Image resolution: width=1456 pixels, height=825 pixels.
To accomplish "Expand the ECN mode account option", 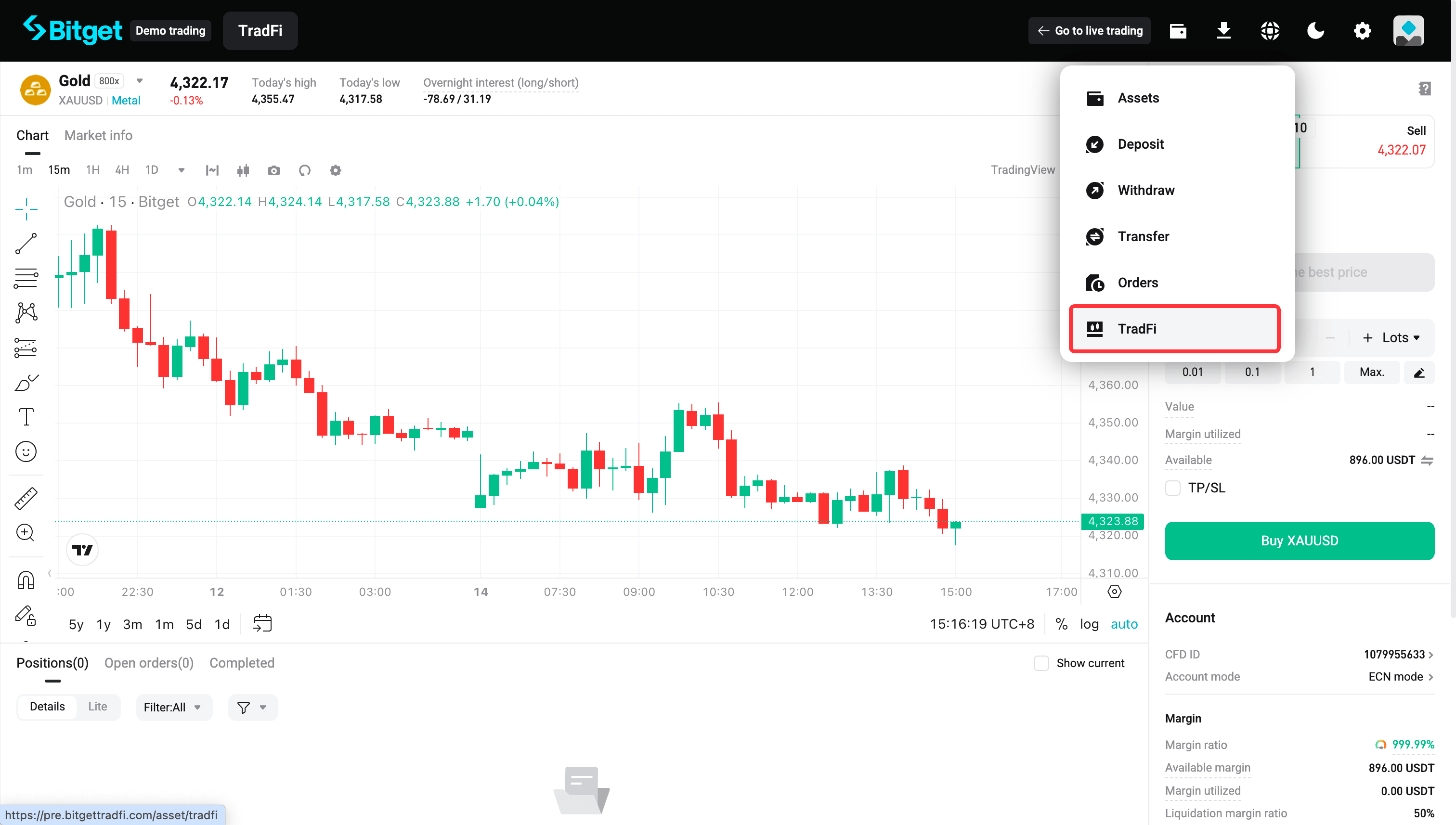I will pyautogui.click(x=1401, y=677).
